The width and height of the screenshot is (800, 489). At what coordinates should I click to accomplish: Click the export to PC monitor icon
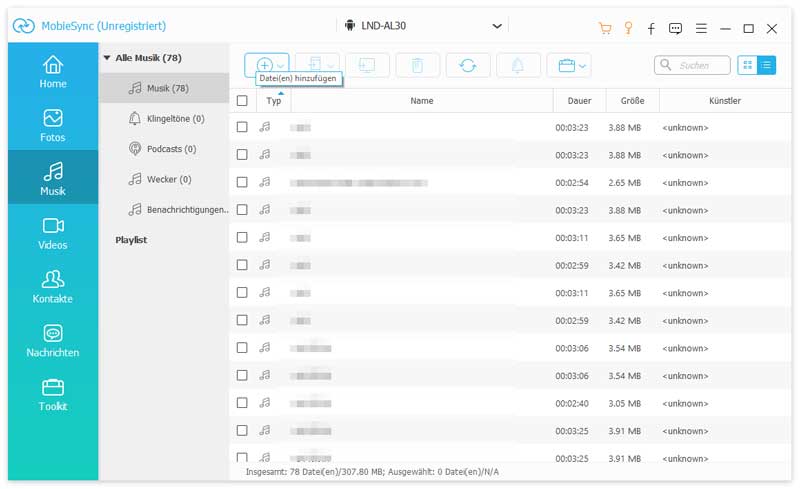[367, 65]
